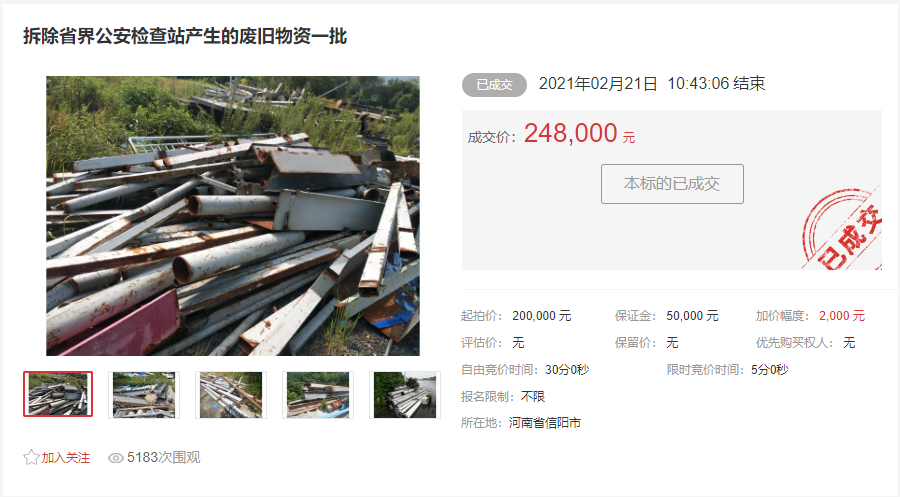Click the 起拍价 200,000 元 value
The height and width of the screenshot is (497, 900).
click(x=542, y=316)
